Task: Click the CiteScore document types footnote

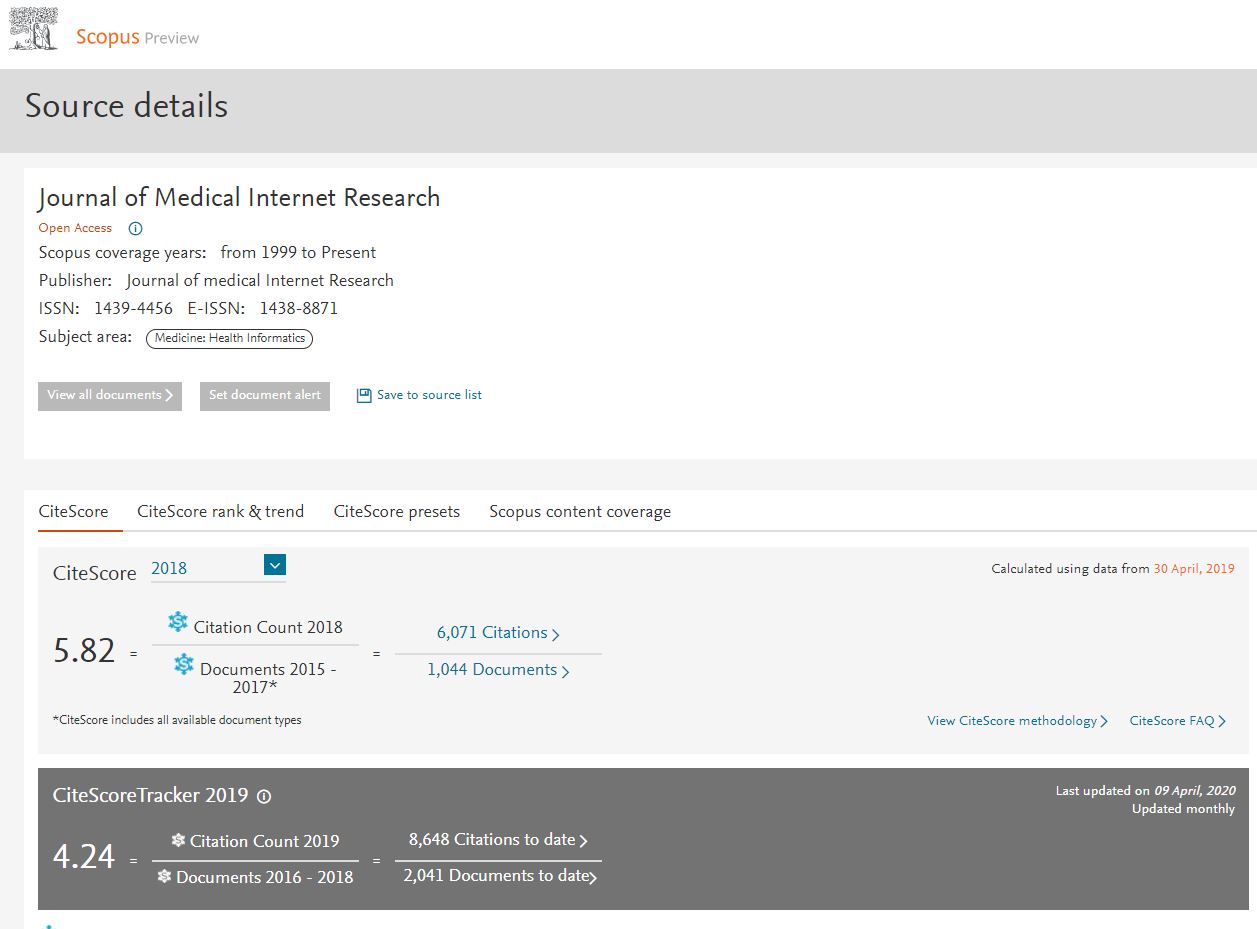Action: 177,720
